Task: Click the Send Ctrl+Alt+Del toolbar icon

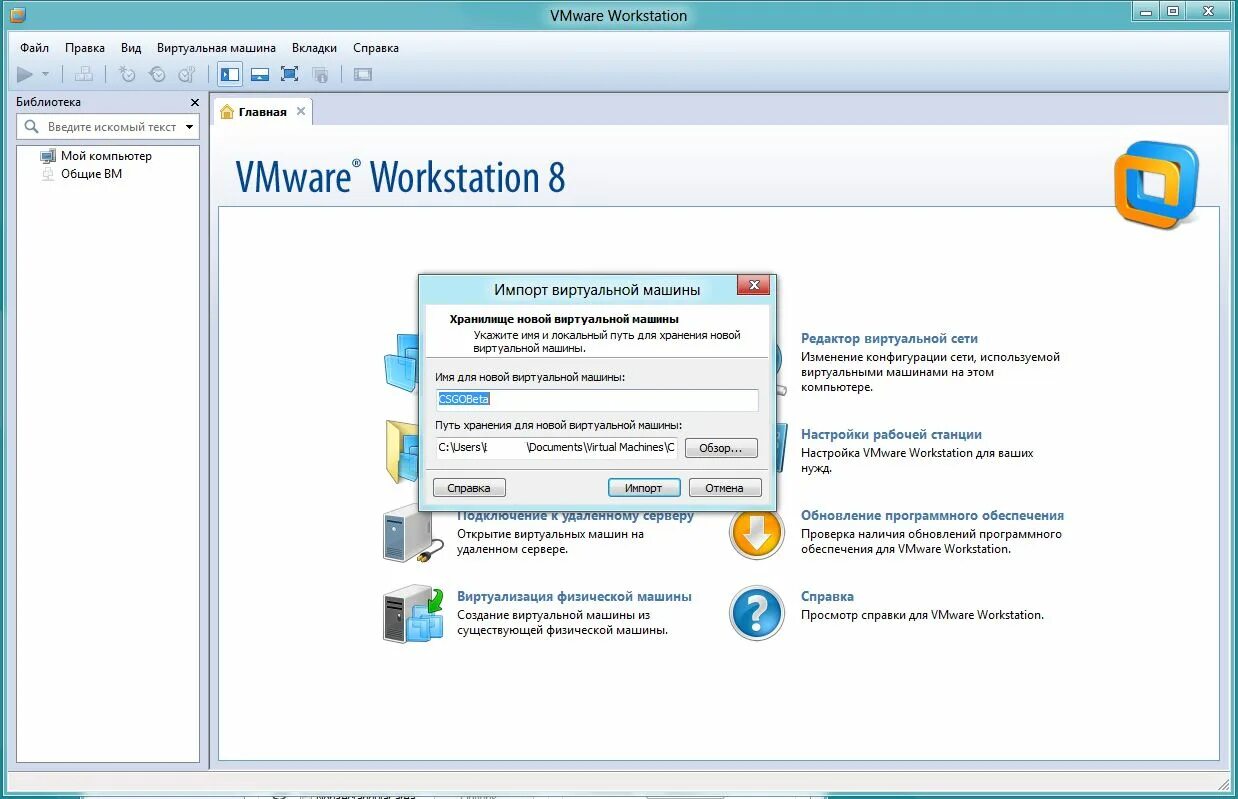Action: click(84, 74)
